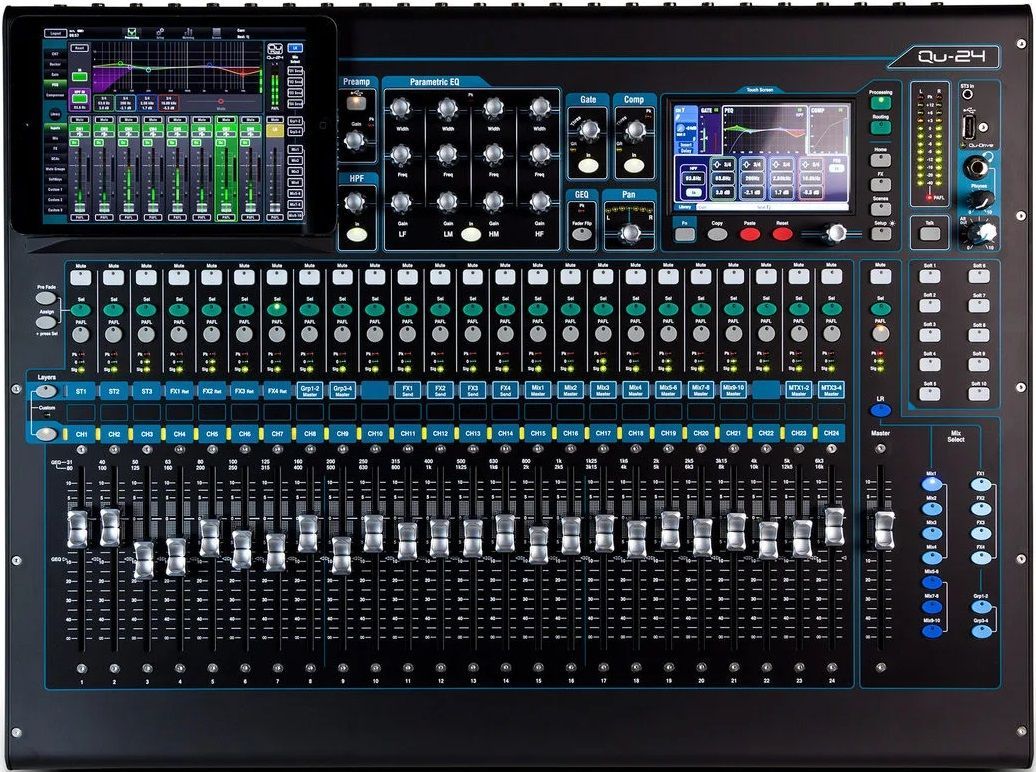This screenshot has height=772, width=1036.
Task: Select Mix1 in the Mix Select section
Action: (932, 484)
